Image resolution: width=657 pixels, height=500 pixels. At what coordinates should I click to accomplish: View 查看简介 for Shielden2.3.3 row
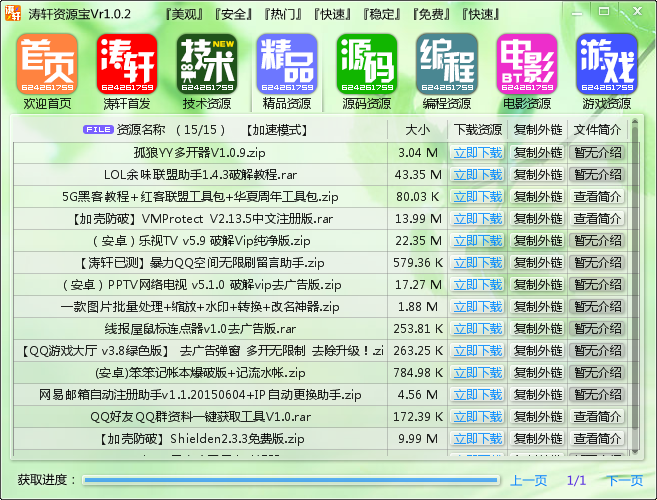(x=597, y=438)
